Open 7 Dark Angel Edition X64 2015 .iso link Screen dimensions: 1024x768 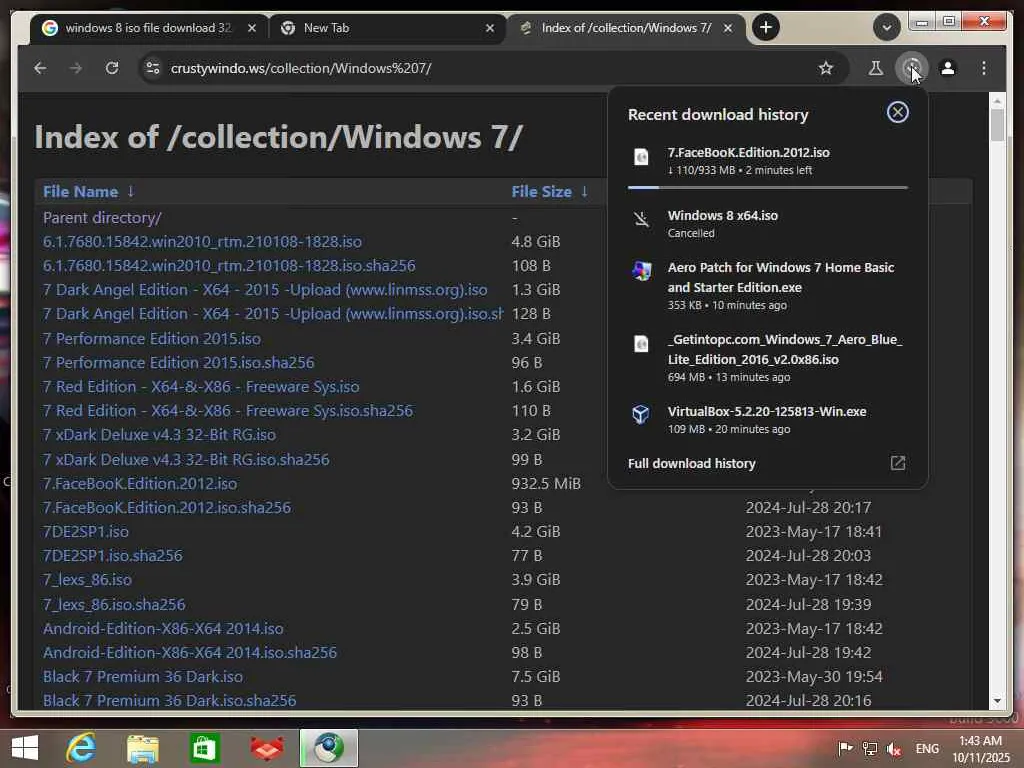coord(265,289)
